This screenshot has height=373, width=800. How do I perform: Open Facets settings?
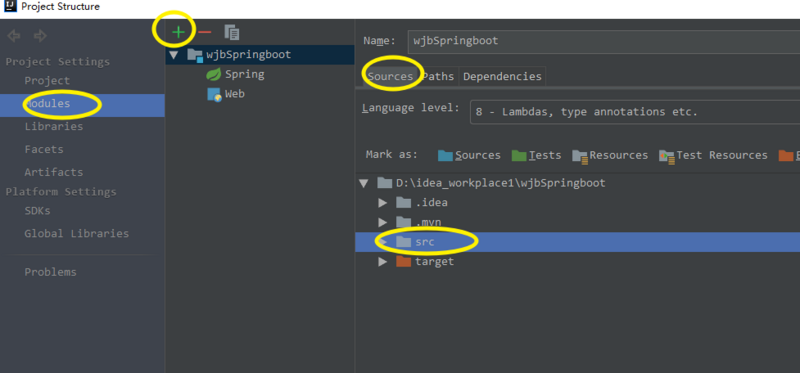(x=44, y=150)
